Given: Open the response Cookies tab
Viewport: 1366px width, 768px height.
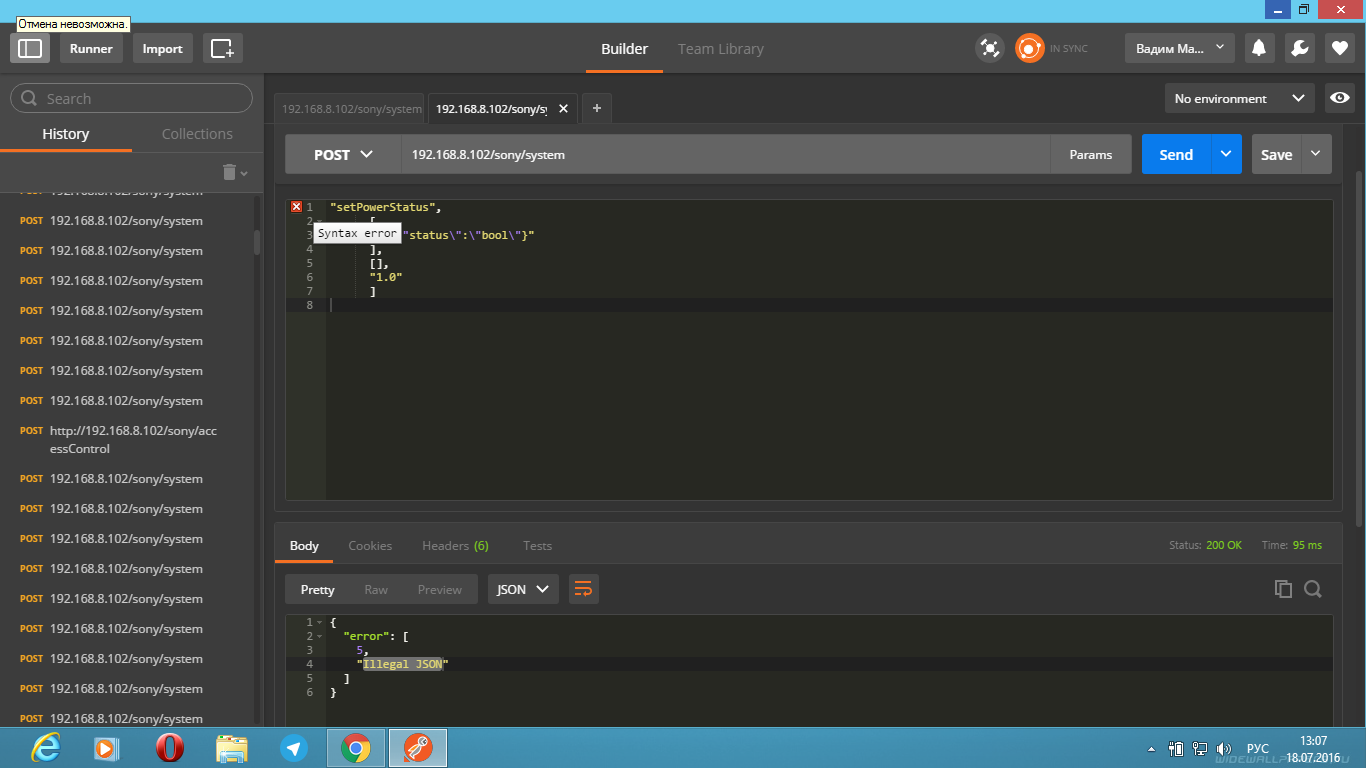Looking at the screenshot, I should point(370,545).
